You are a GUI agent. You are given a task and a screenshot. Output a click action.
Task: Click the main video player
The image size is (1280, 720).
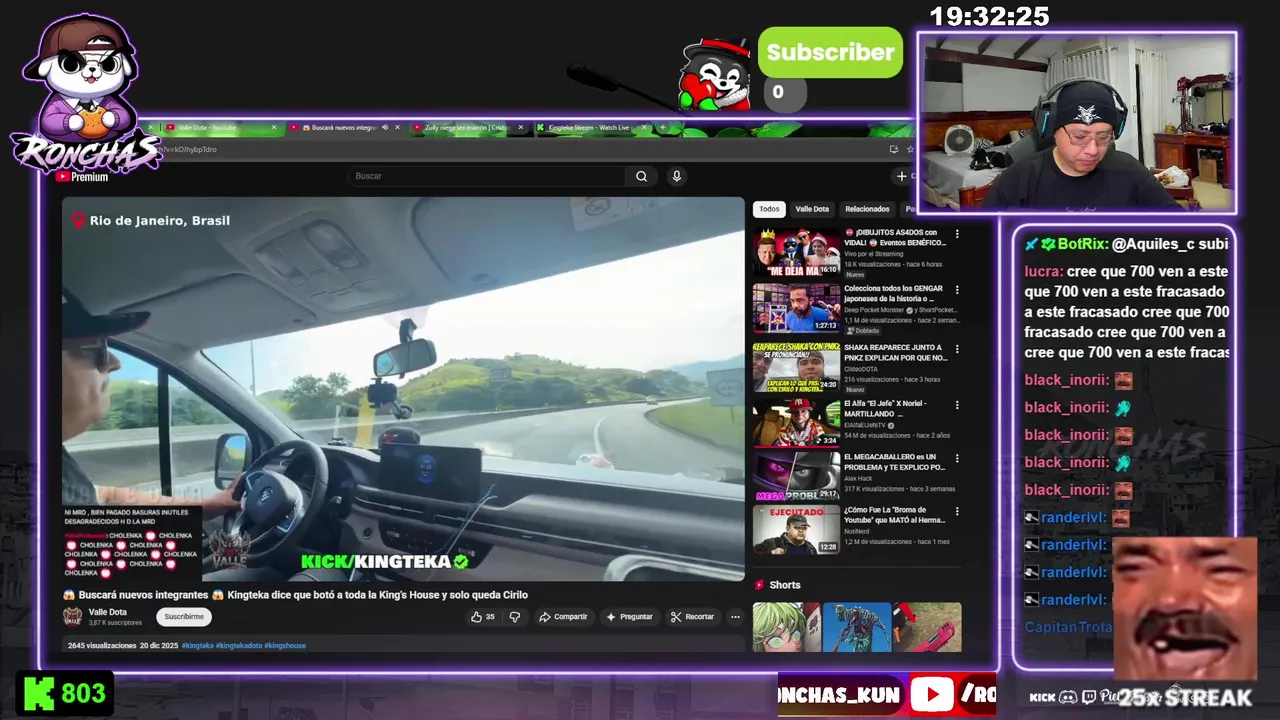403,388
